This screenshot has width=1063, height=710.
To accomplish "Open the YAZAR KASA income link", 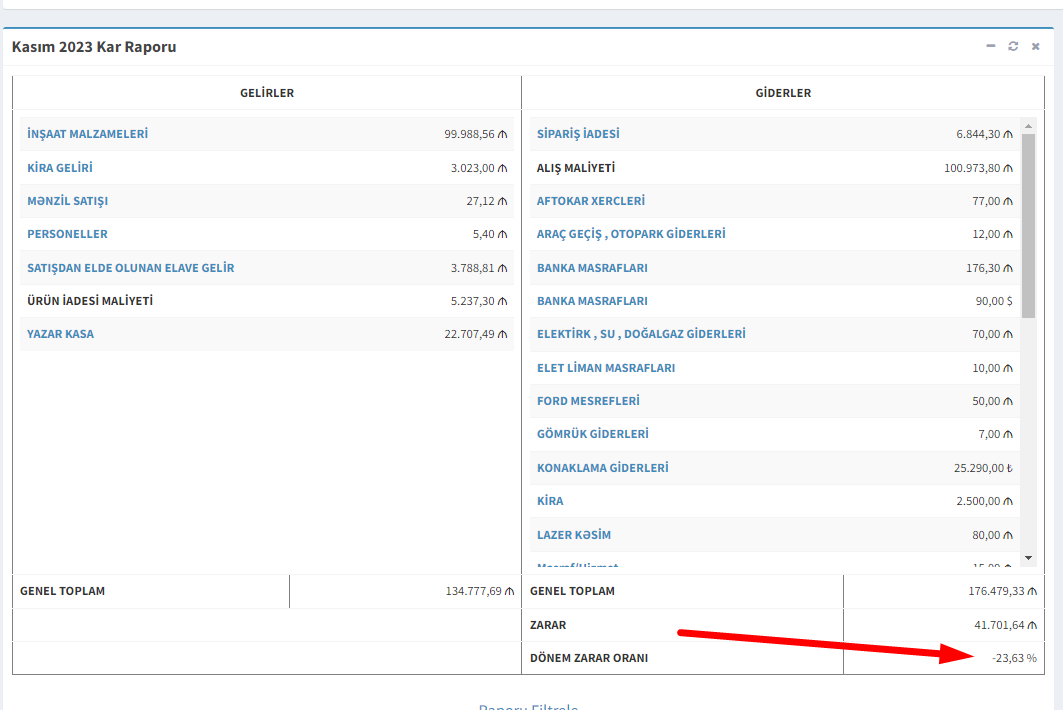I will (x=60, y=334).
